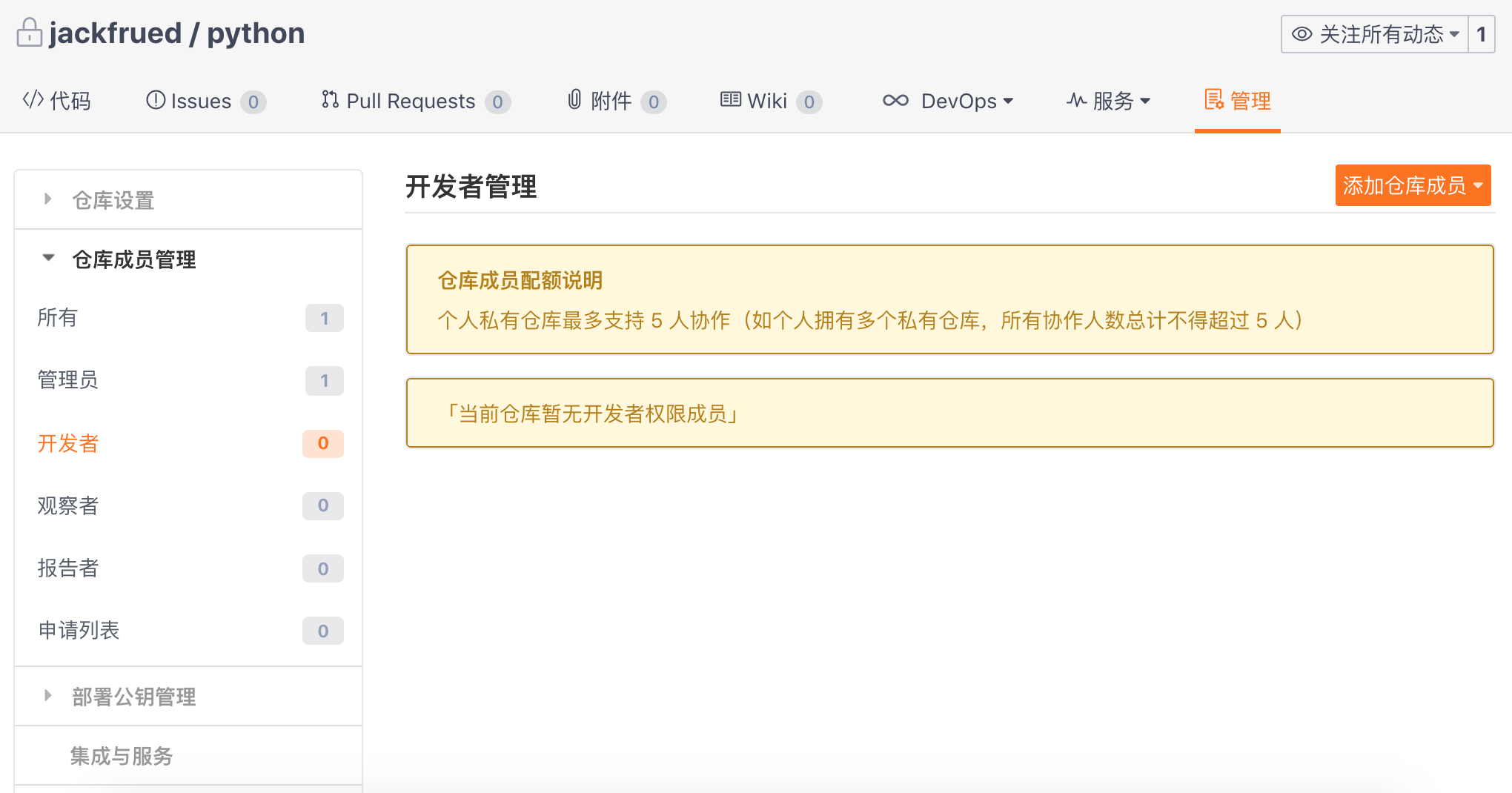Image resolution: width=1512 pixels, height=793 pixels.
Task: Click the infinity icon for DevOps
Action: point(895,101)
